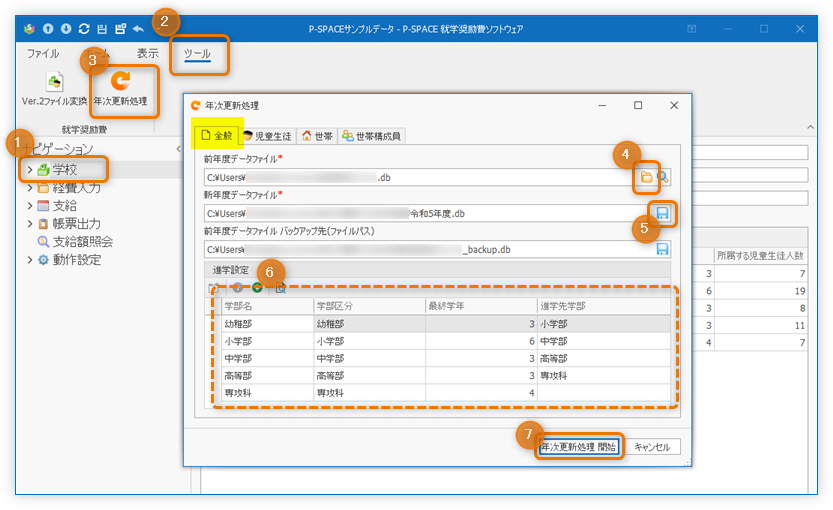Select the 小学部 row's 学部名 cell
The height and width of the screenshot is (510, 833).
pyautogui.click(x=268, y=341)
